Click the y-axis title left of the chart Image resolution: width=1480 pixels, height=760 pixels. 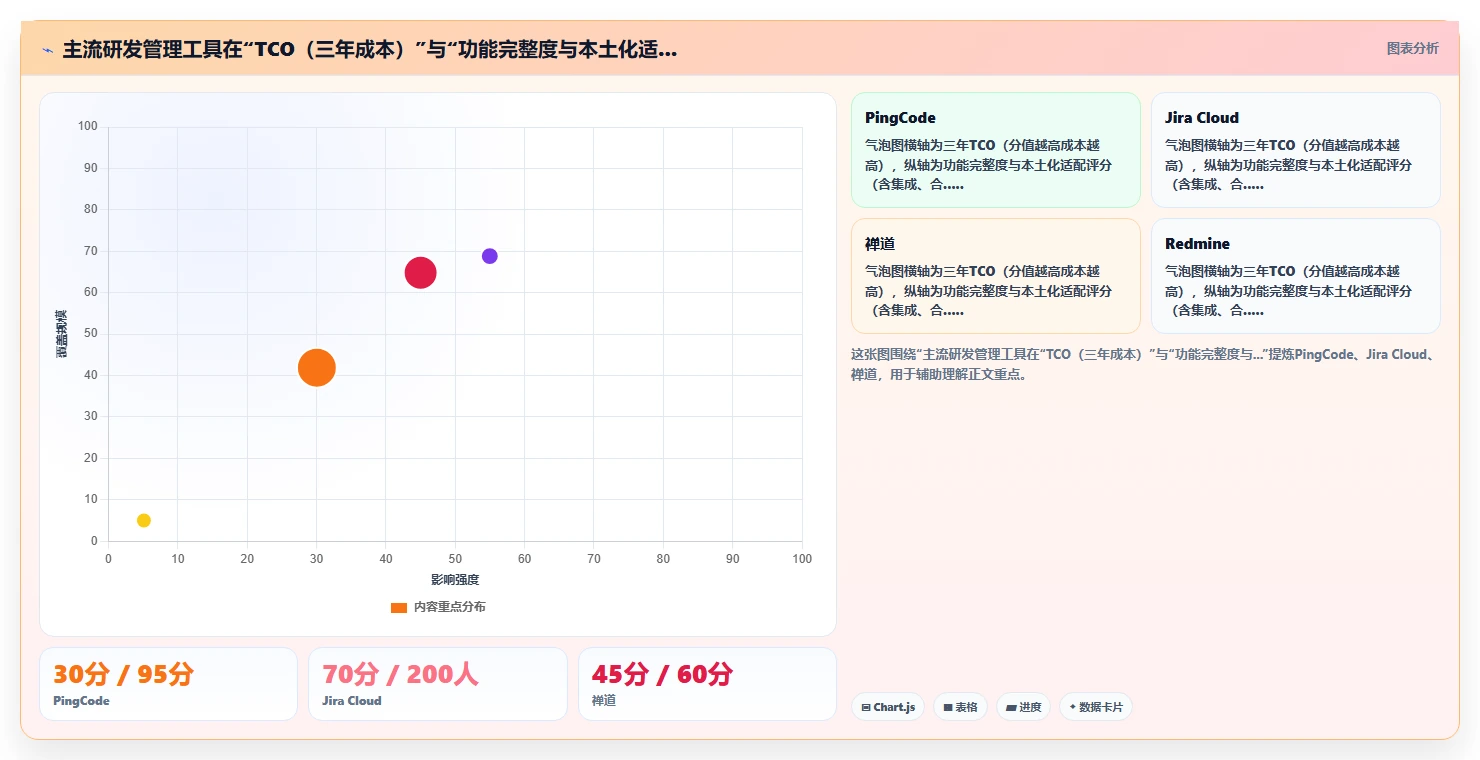(61, 334)
